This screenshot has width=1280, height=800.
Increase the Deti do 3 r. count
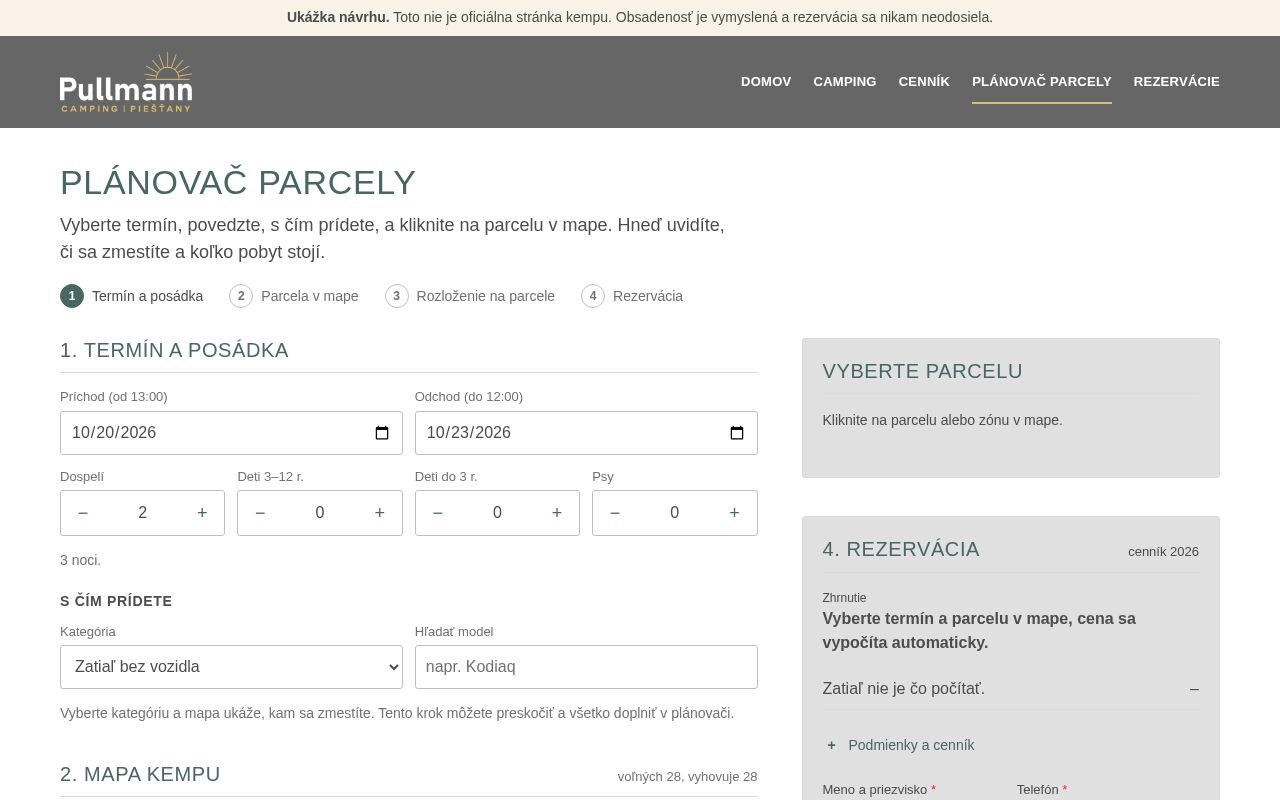coord(557,513)
